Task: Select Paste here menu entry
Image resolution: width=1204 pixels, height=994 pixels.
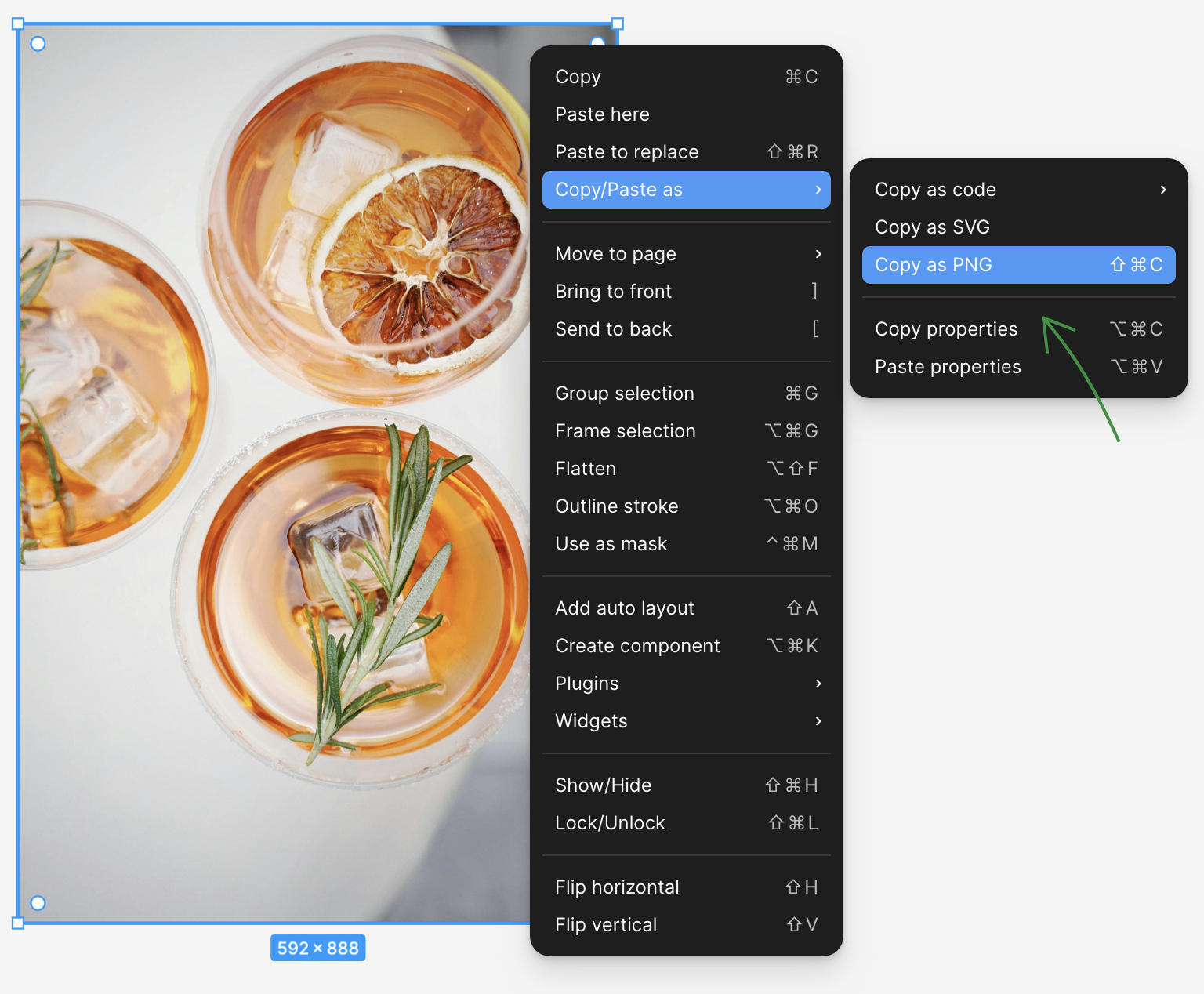Action: coord(686,114)
